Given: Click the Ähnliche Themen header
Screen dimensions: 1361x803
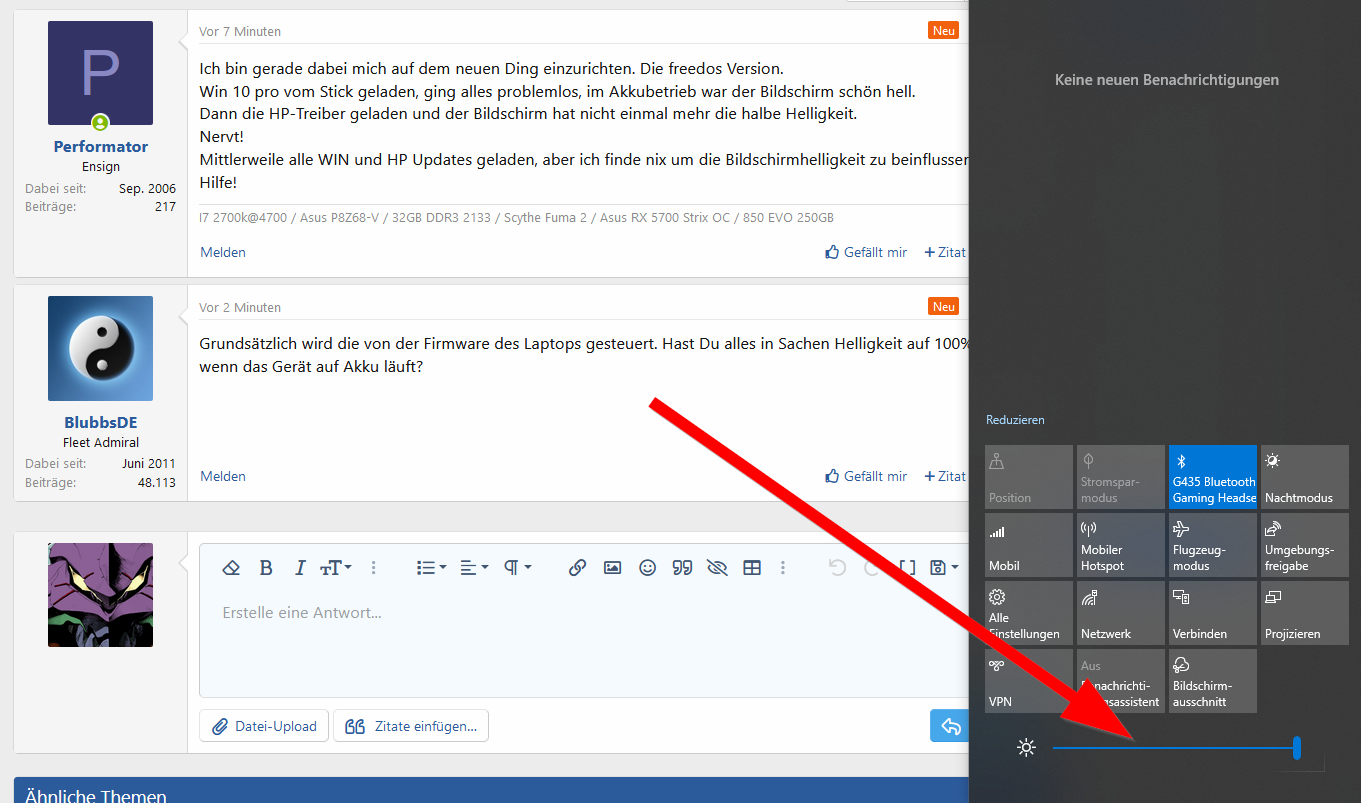Looking at the screenshot, I should (96, 796).
